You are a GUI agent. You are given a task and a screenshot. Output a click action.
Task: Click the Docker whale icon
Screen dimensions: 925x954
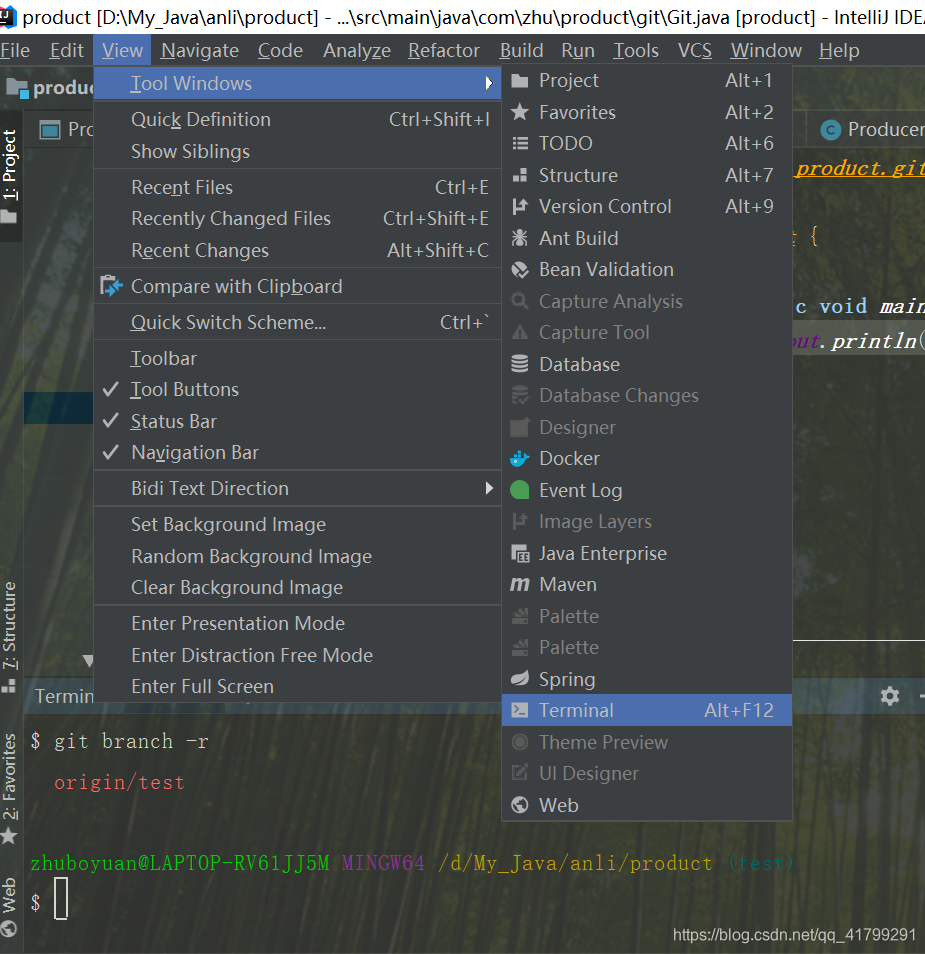point(520,458)
